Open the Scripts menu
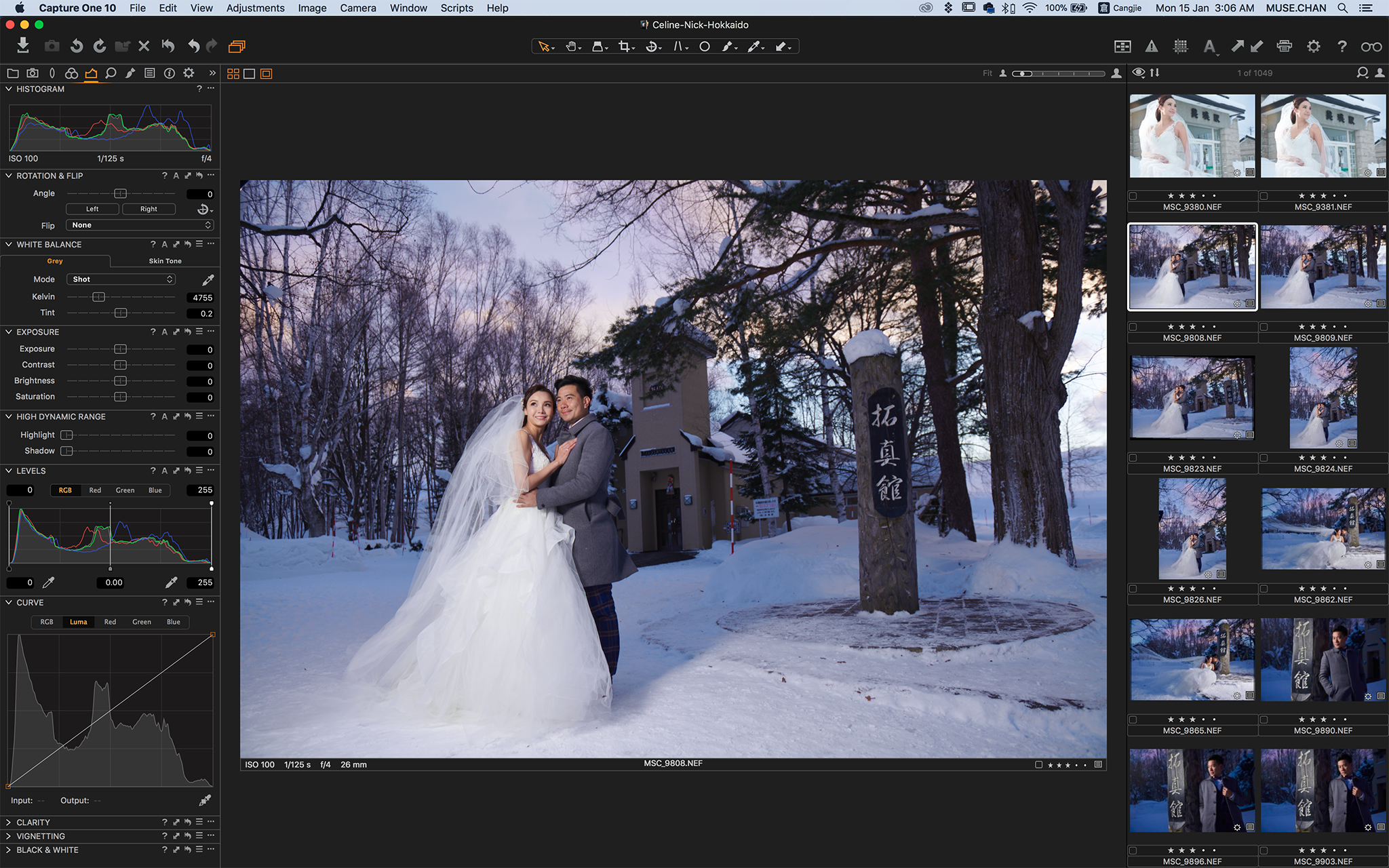This screenshot has width=1389, height=868. pyautogui.click(x=456, y=8)
